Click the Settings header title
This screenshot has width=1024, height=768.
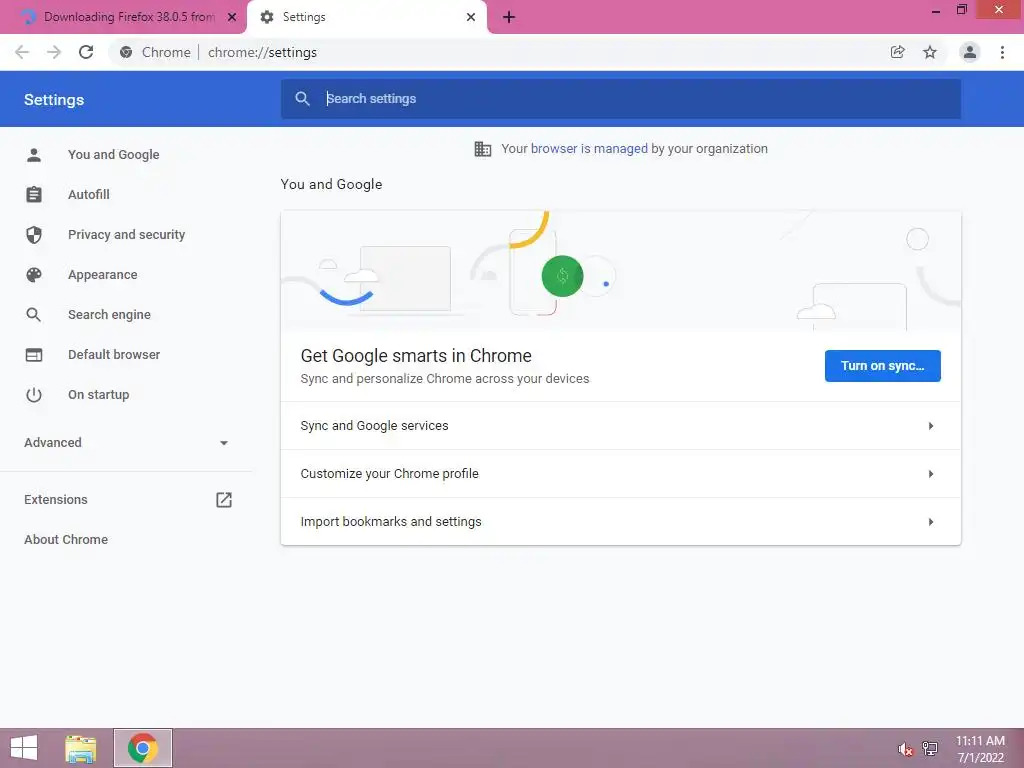pos(54,100)
